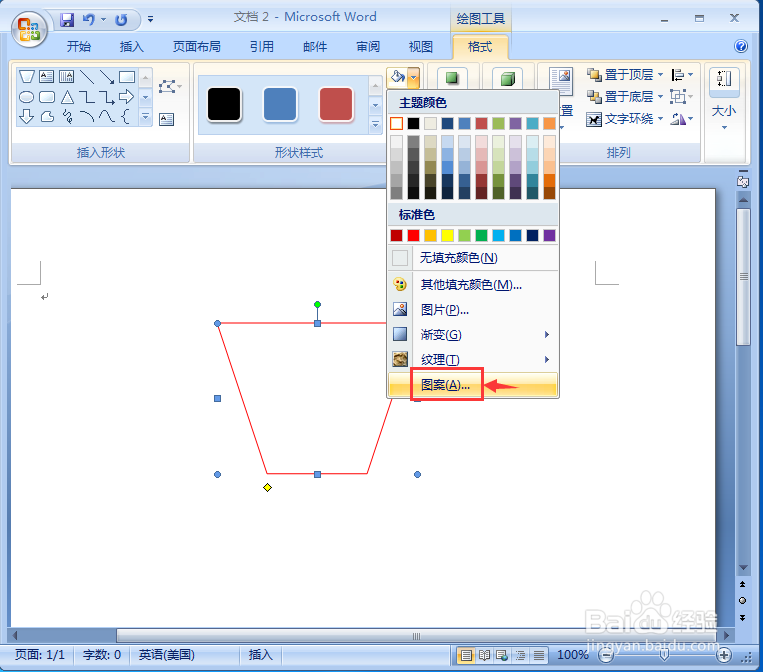Select the 格式 tab
Viewport: 763px width, 672px height.
point(480,47)
